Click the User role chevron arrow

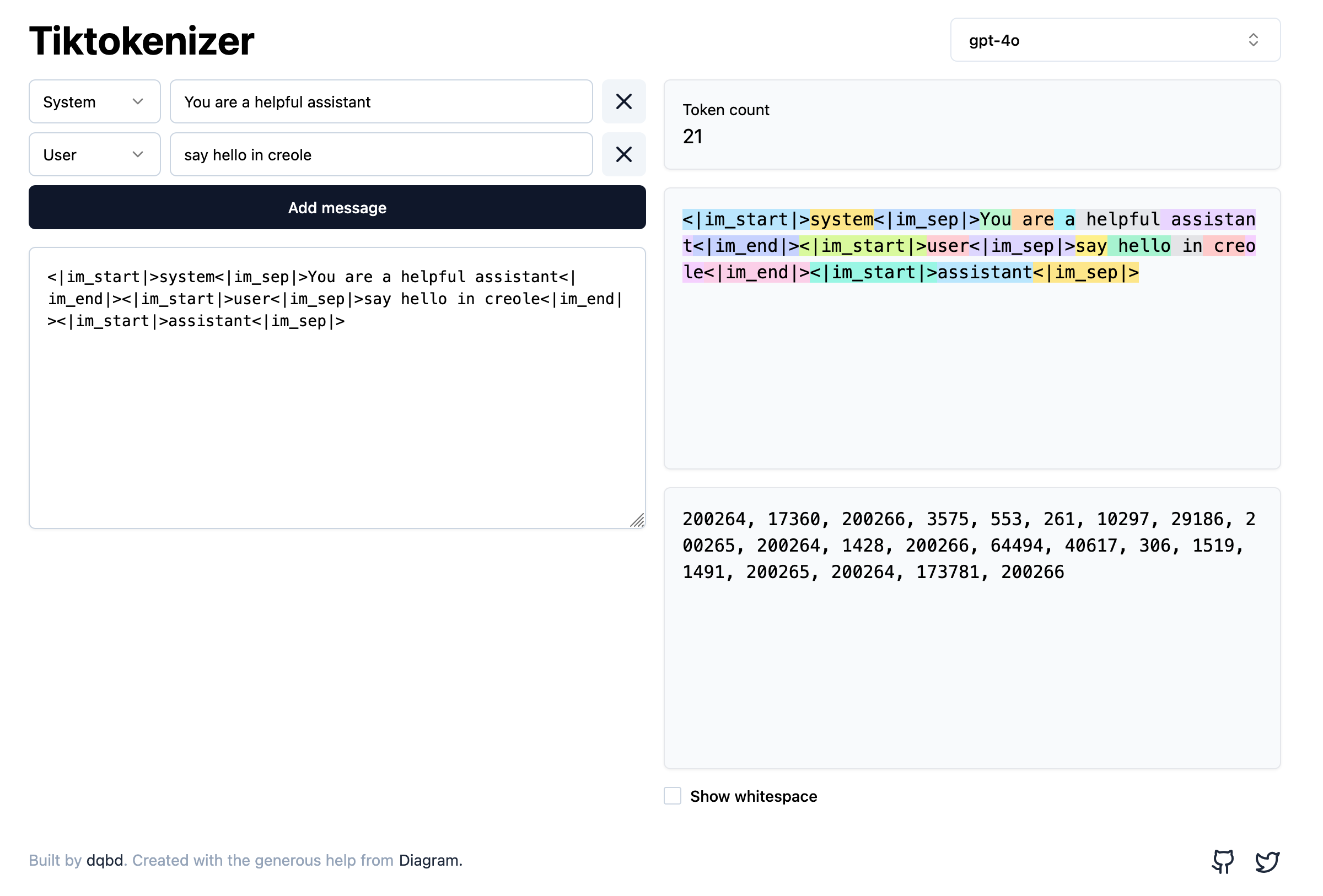138,155
